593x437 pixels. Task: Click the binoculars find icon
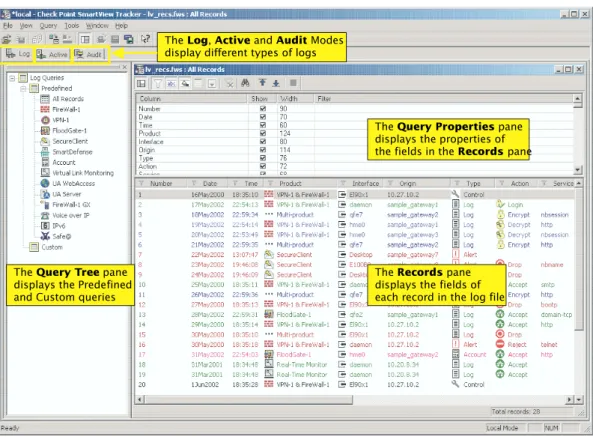tap(245, 83)
